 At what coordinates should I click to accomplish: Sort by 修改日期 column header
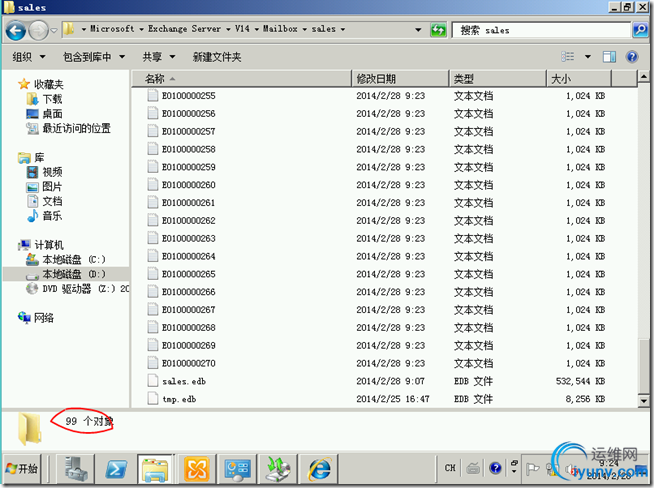coord(400,78)
